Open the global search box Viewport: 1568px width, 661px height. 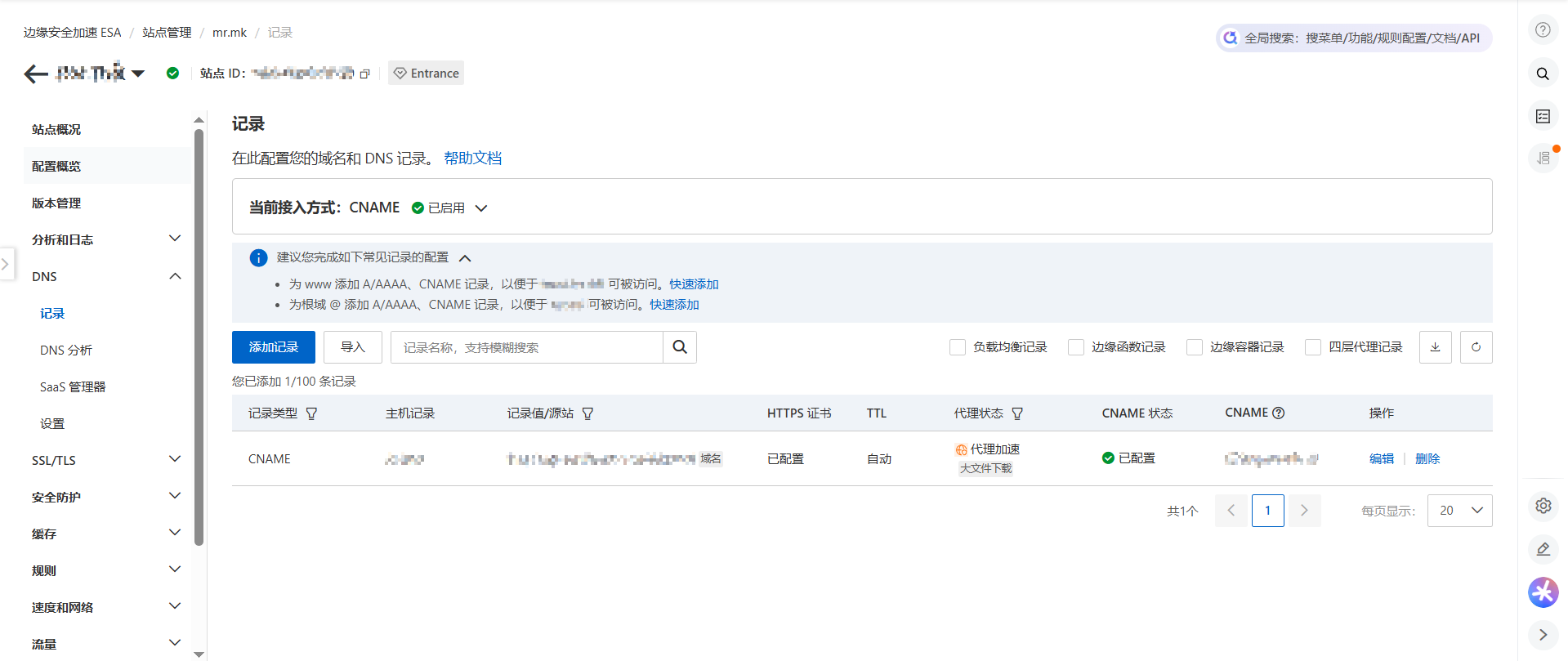click(1354, 38)
